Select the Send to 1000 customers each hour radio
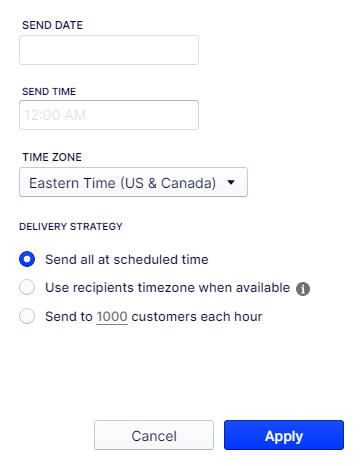The height and width of the screenshot is (466, 360). pyautogui.click(x=27, y=316)
